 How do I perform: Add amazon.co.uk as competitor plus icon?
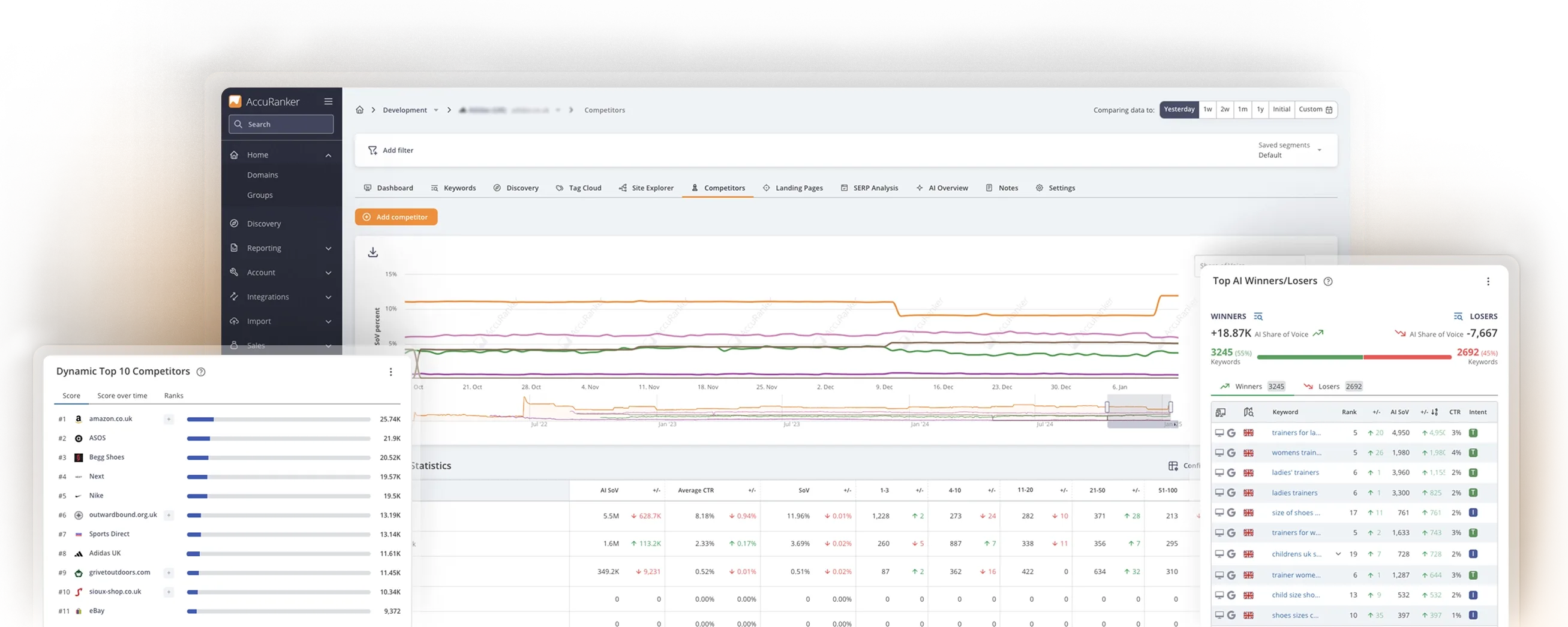[x=169, y=419]
